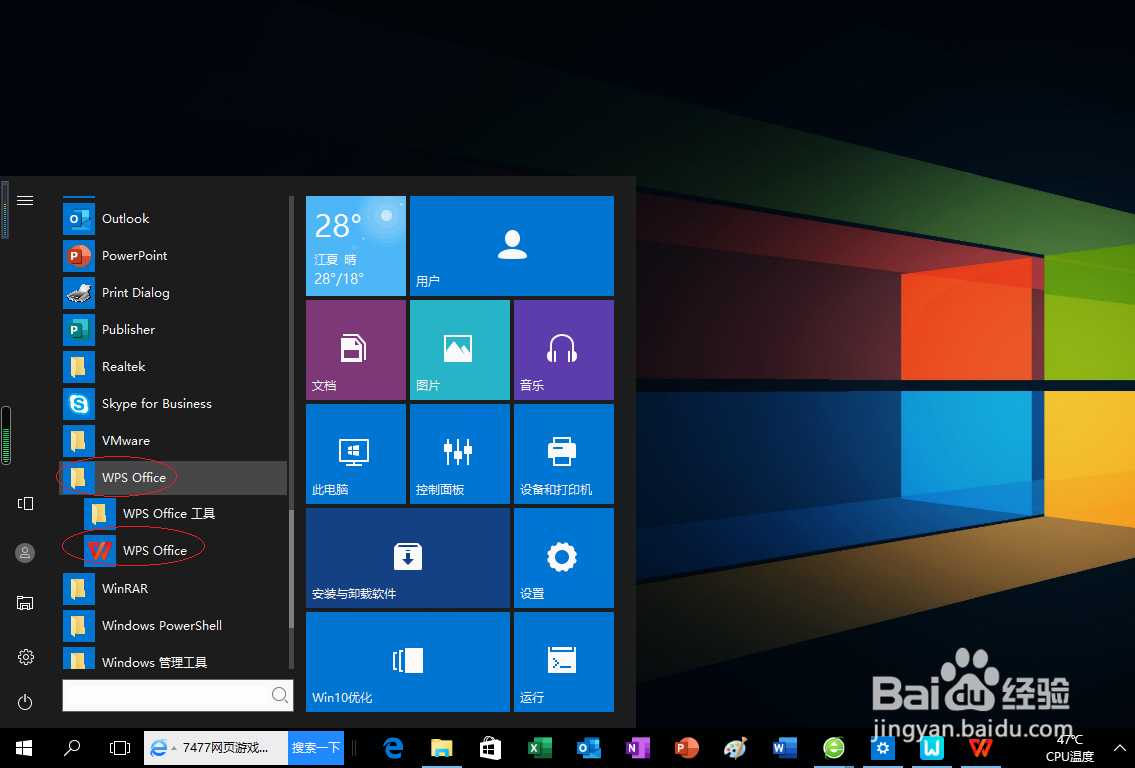Launch Word from taskbar
Viewport: 1135px width, 768px height.
[x=785, y=748]
